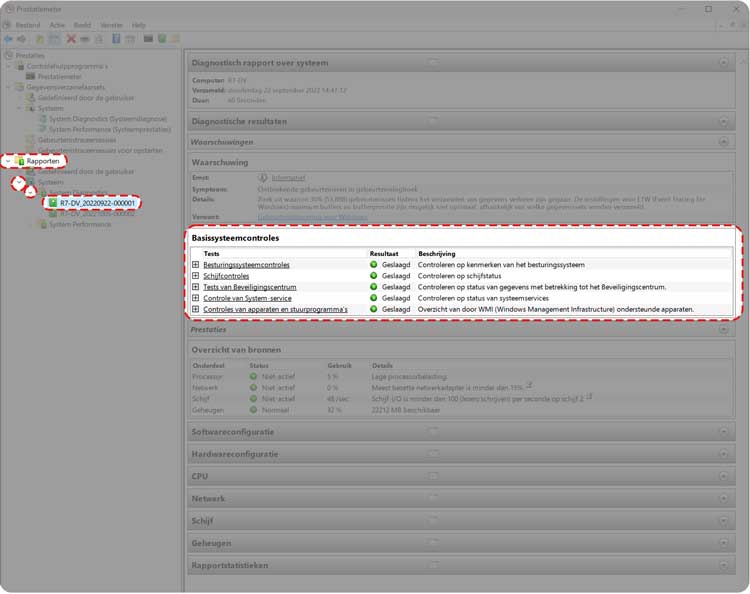750x594 pixels.
Task: Expand Controles van apparaten en stuurprogramma's row
Action: [196, 309]
